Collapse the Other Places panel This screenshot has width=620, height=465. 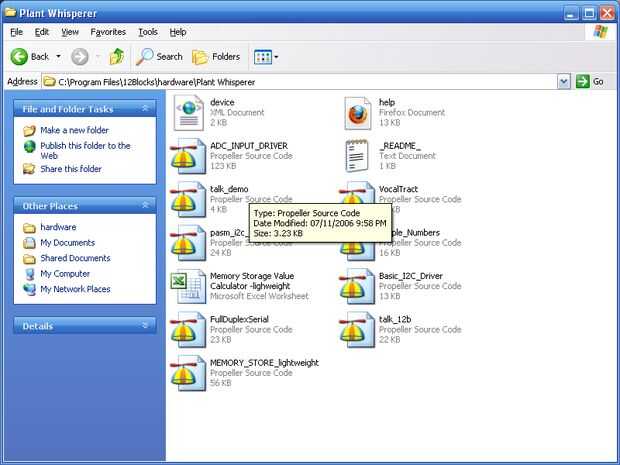(145, 205)
